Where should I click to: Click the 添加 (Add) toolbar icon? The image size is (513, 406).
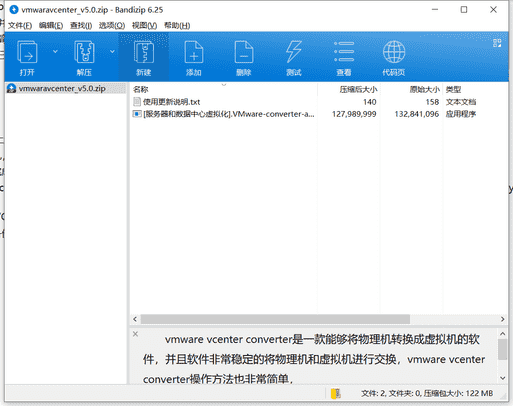coord(194,52)
